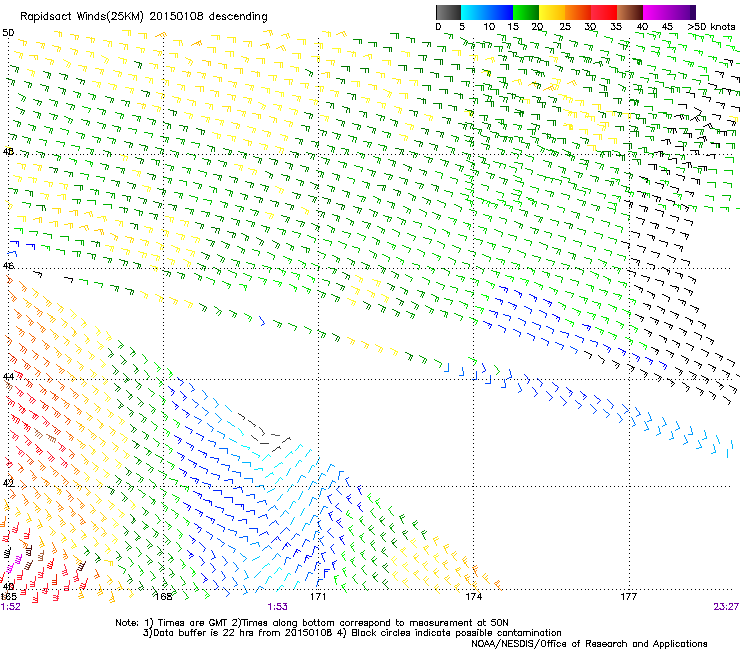Click the longitude label '174'
The width and height of the screenshot is (740, 650).
tap(473, 597)
